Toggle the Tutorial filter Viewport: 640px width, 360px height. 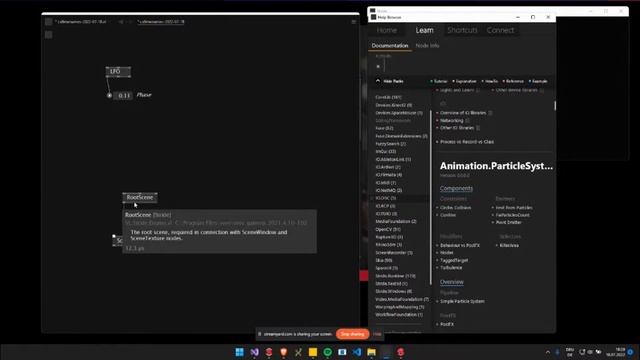coord(439,81)
